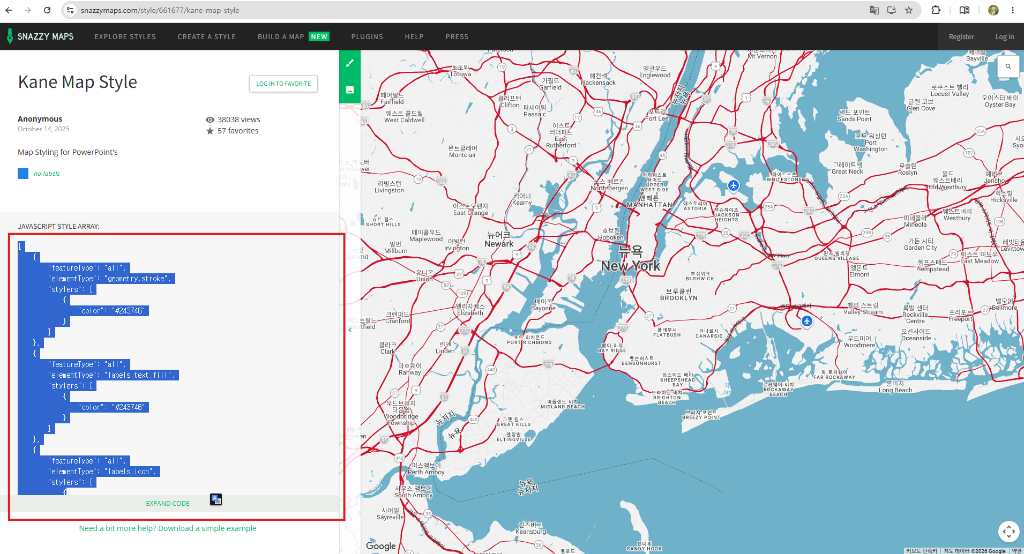Open the browser extensions puzzle icon
This screenshot has height=554, width=1024.
(936, 10)
